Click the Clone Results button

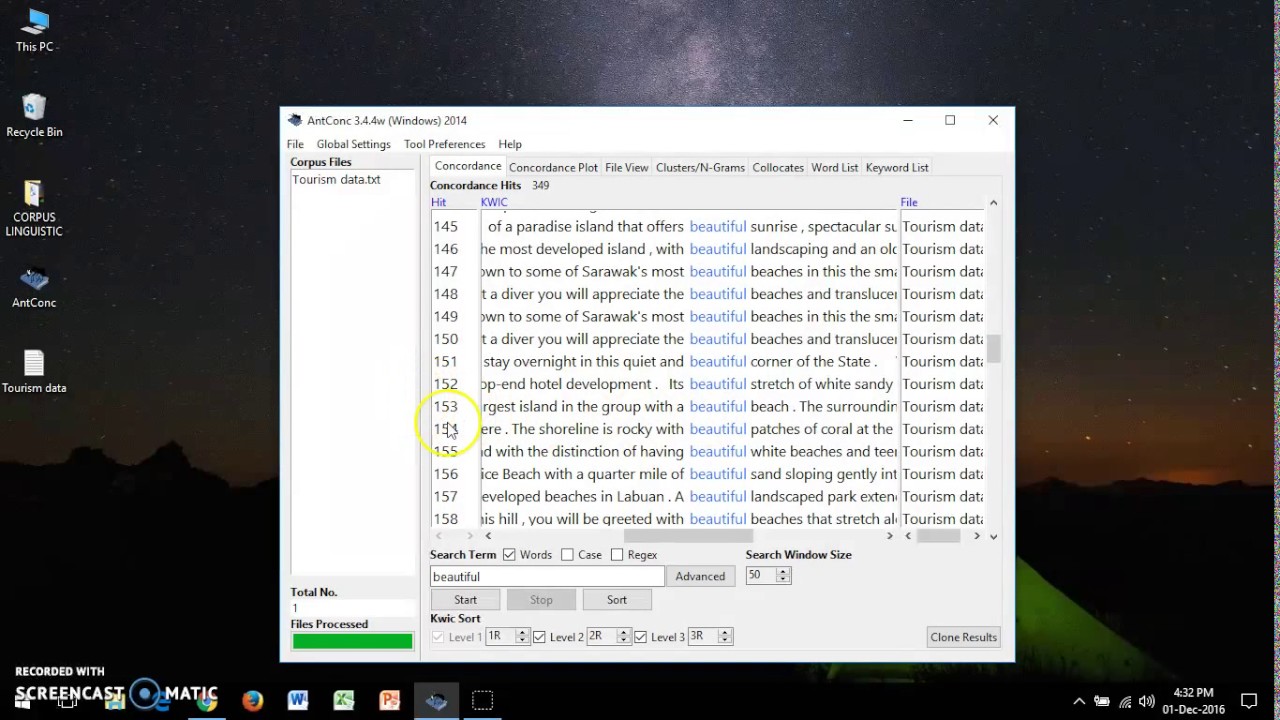963,637
